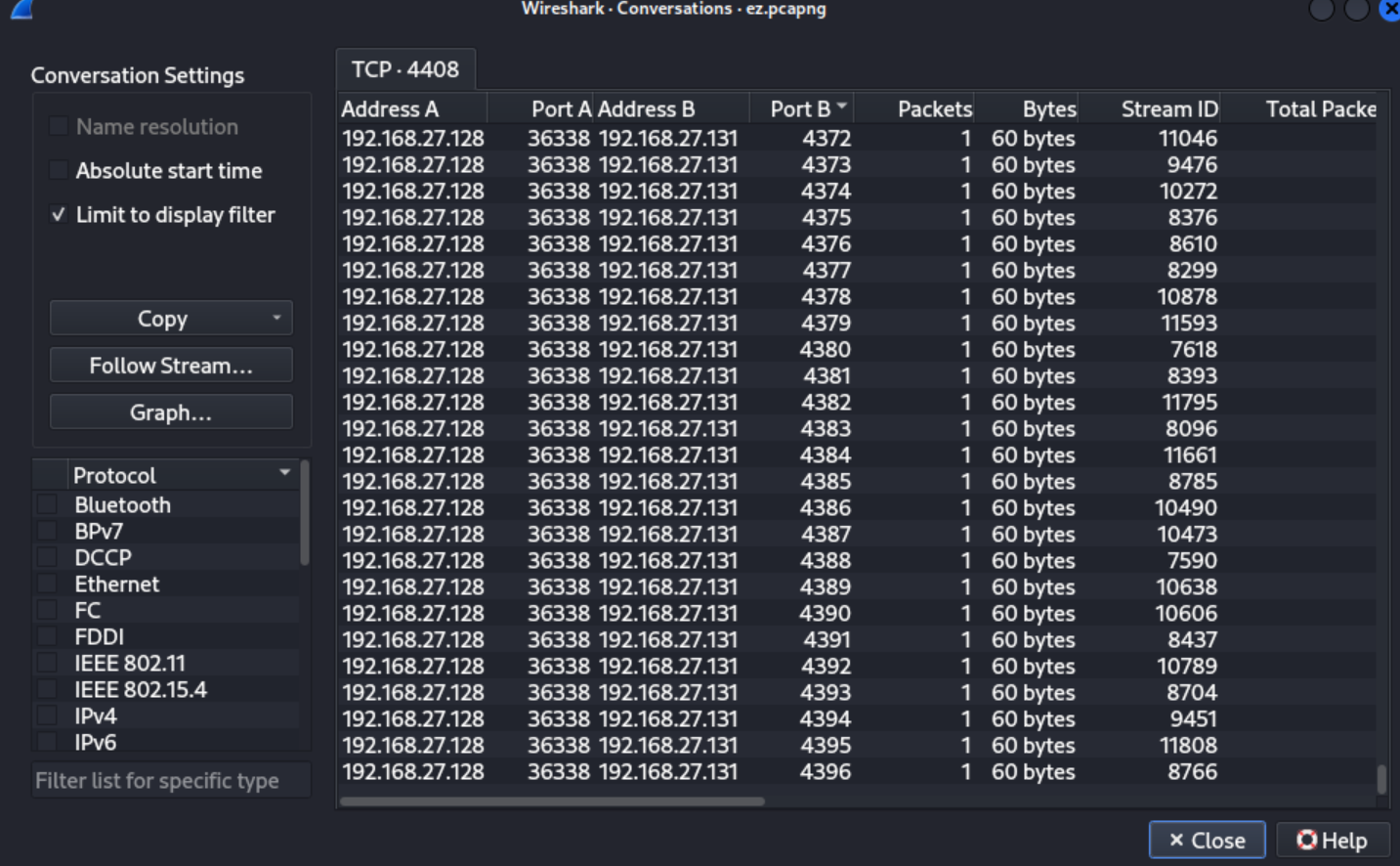The width and height of the screenshot is (1400, 866).
Task: Select row with Port B 4381
Action: [858, 375]
